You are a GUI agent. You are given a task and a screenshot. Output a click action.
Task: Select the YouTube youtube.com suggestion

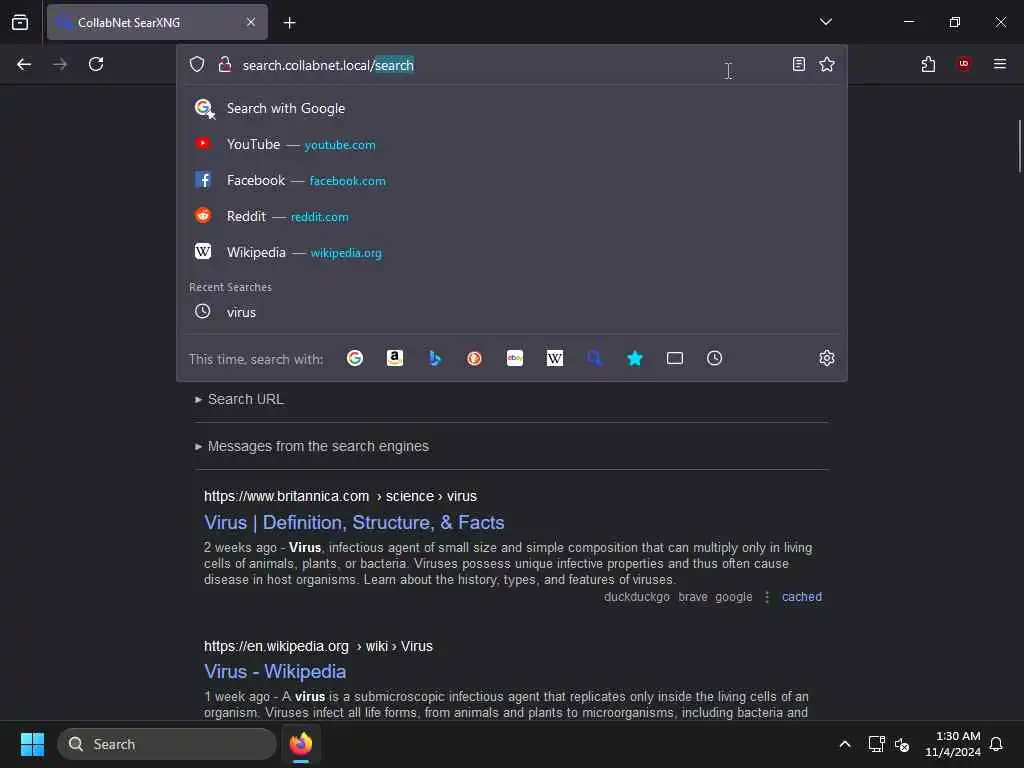coord(511,144)
